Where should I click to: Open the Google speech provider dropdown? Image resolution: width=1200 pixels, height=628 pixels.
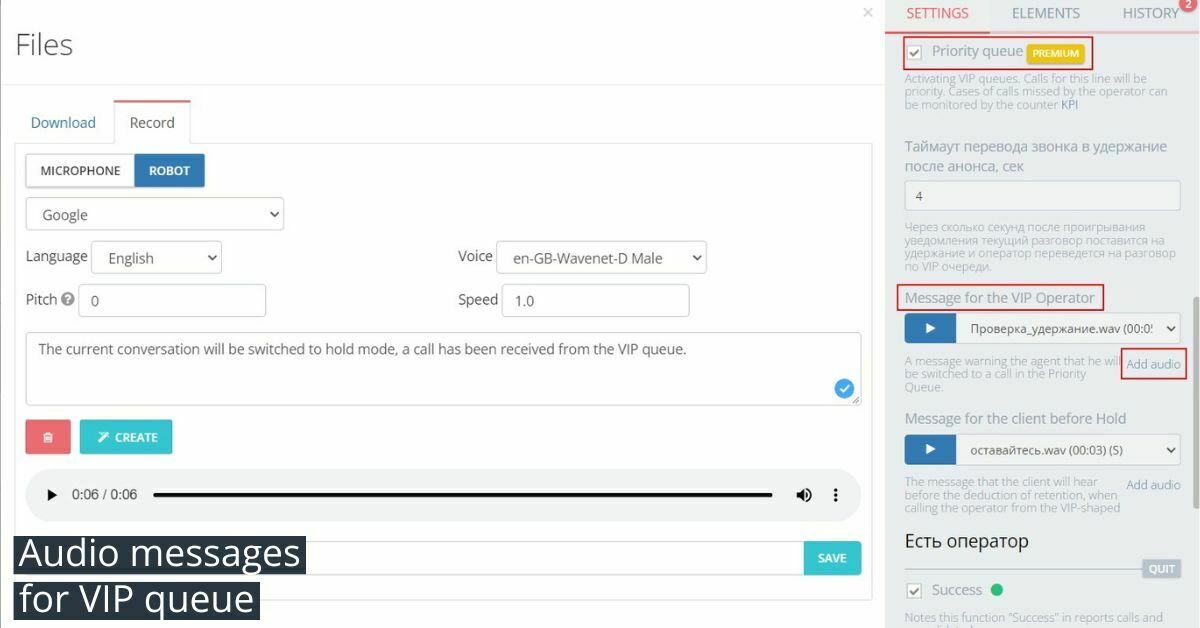[x=154, y=213]
